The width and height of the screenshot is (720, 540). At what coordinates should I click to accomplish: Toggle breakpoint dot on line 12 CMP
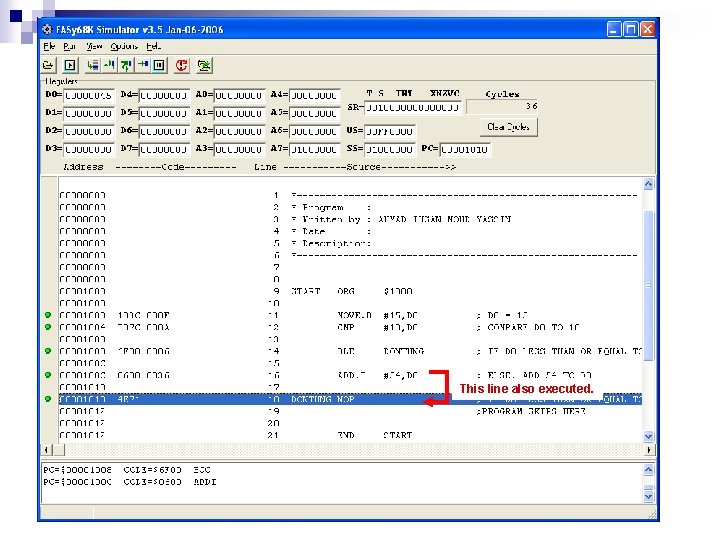click(48, 327)
